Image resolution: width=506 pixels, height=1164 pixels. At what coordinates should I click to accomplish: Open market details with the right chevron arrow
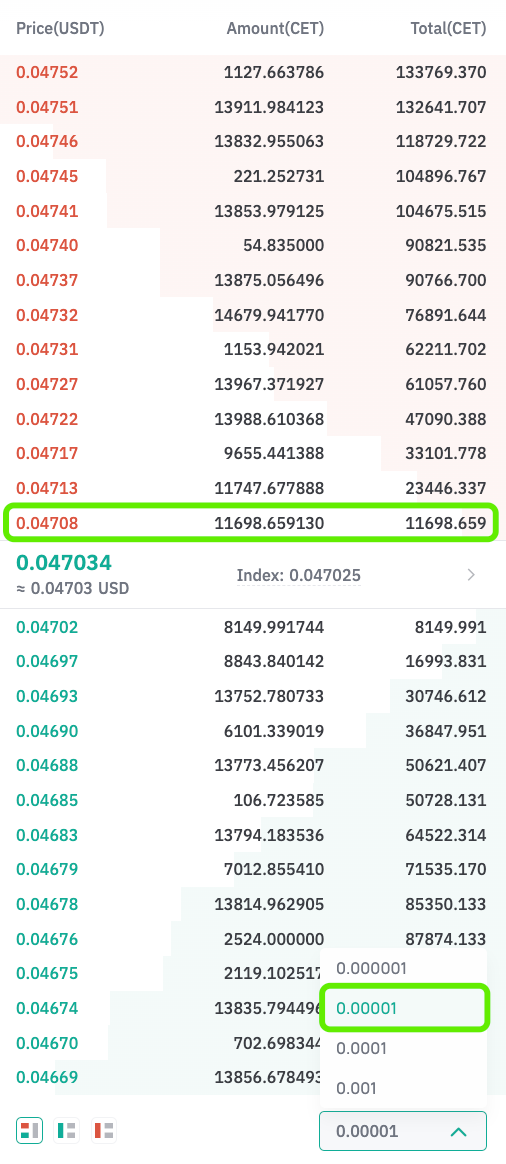tap(471, 575)
